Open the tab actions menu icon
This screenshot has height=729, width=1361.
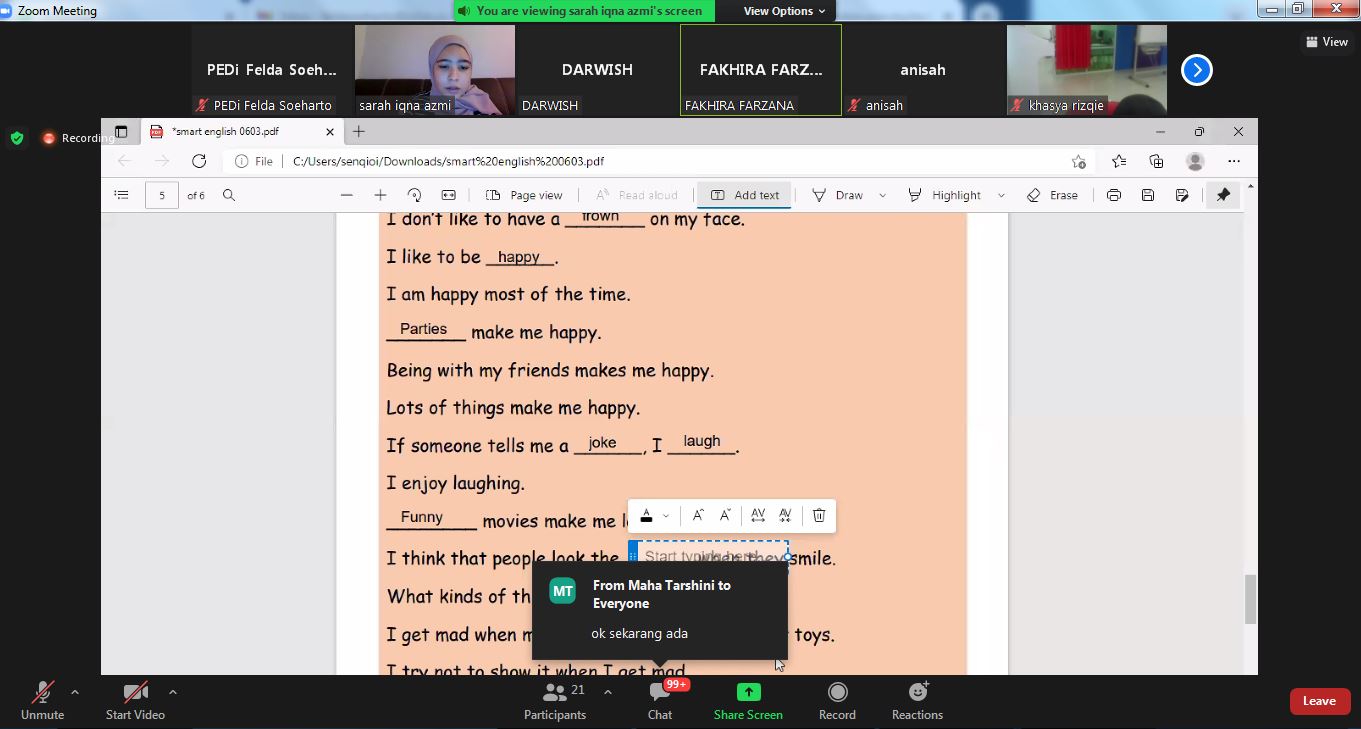point(121,131)
